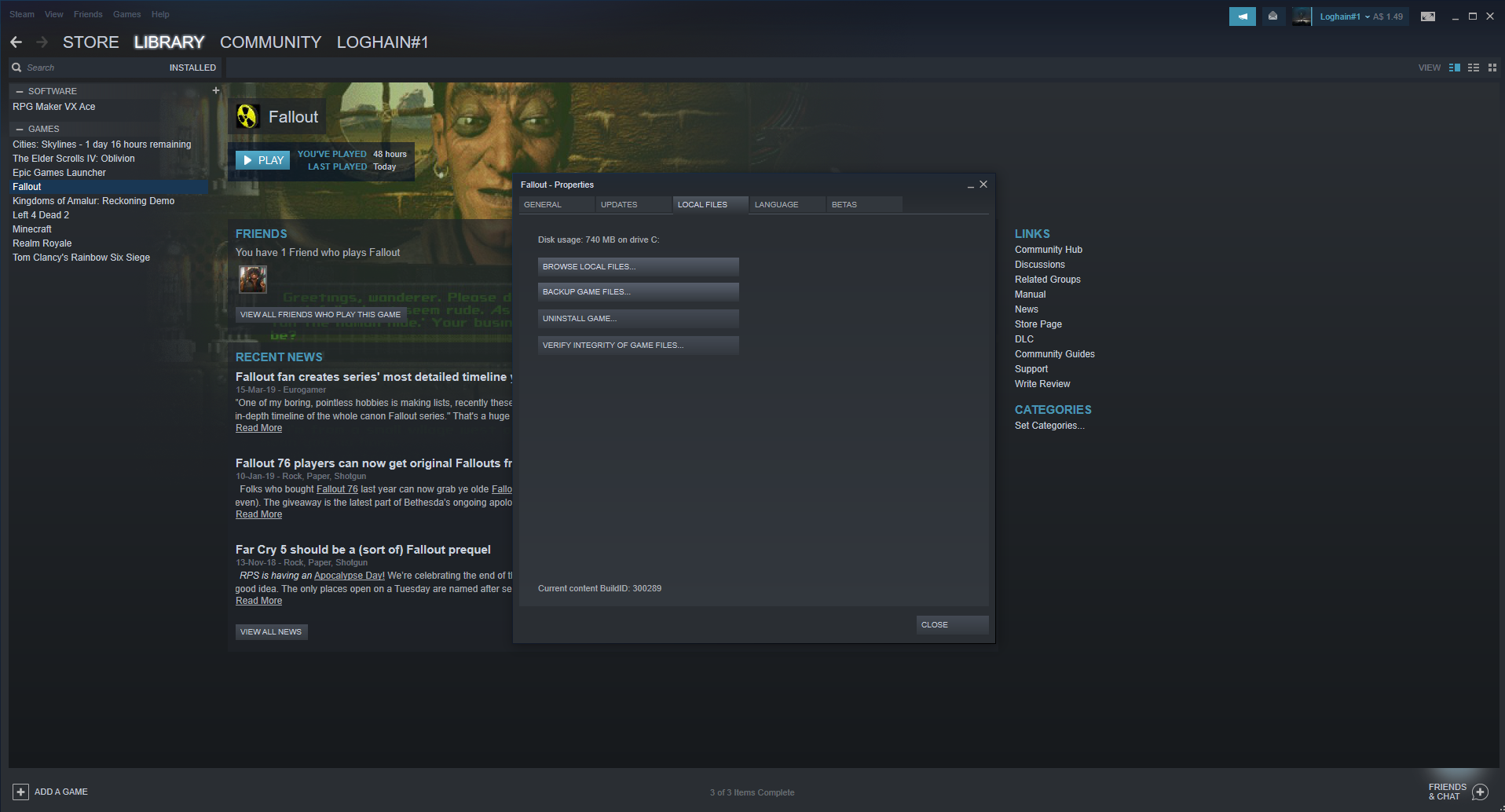
Task: Click the friend avatar thumbnail
Action: pos(253,279)
